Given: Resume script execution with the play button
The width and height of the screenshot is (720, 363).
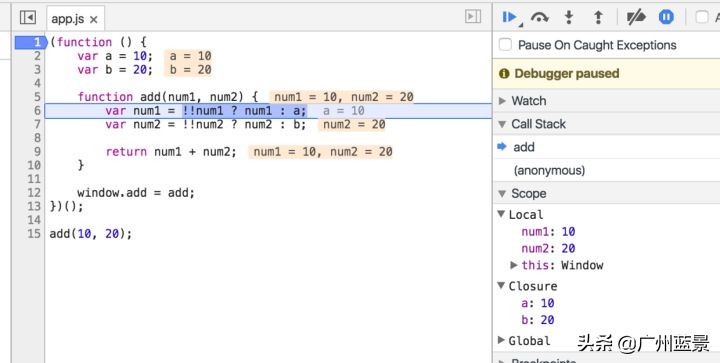Looking at the screenshot, I should click(510, 17).
